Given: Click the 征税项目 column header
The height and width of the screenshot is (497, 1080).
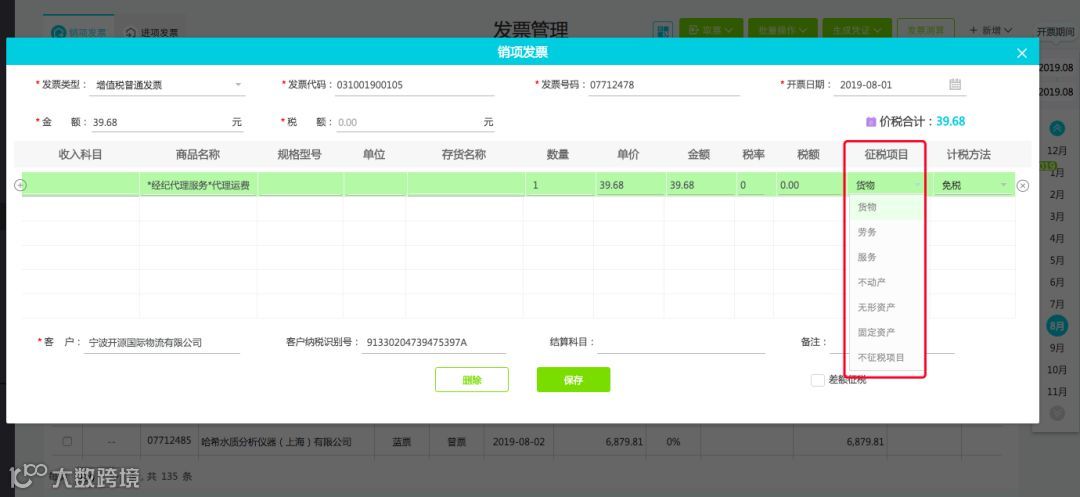Looking at the screenshot, I should (x=886, y=155).
